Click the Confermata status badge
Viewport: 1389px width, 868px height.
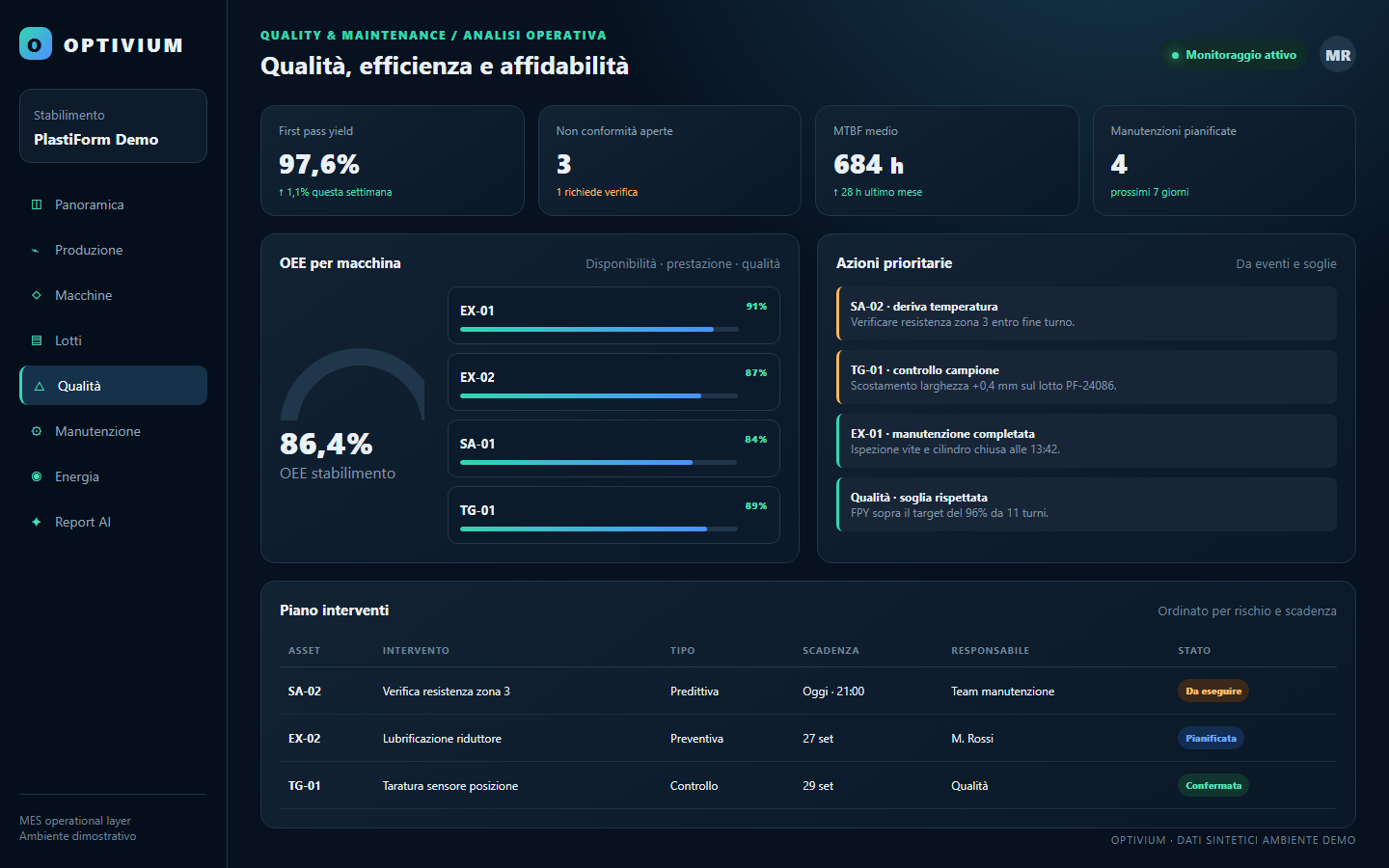point(1213,785)
